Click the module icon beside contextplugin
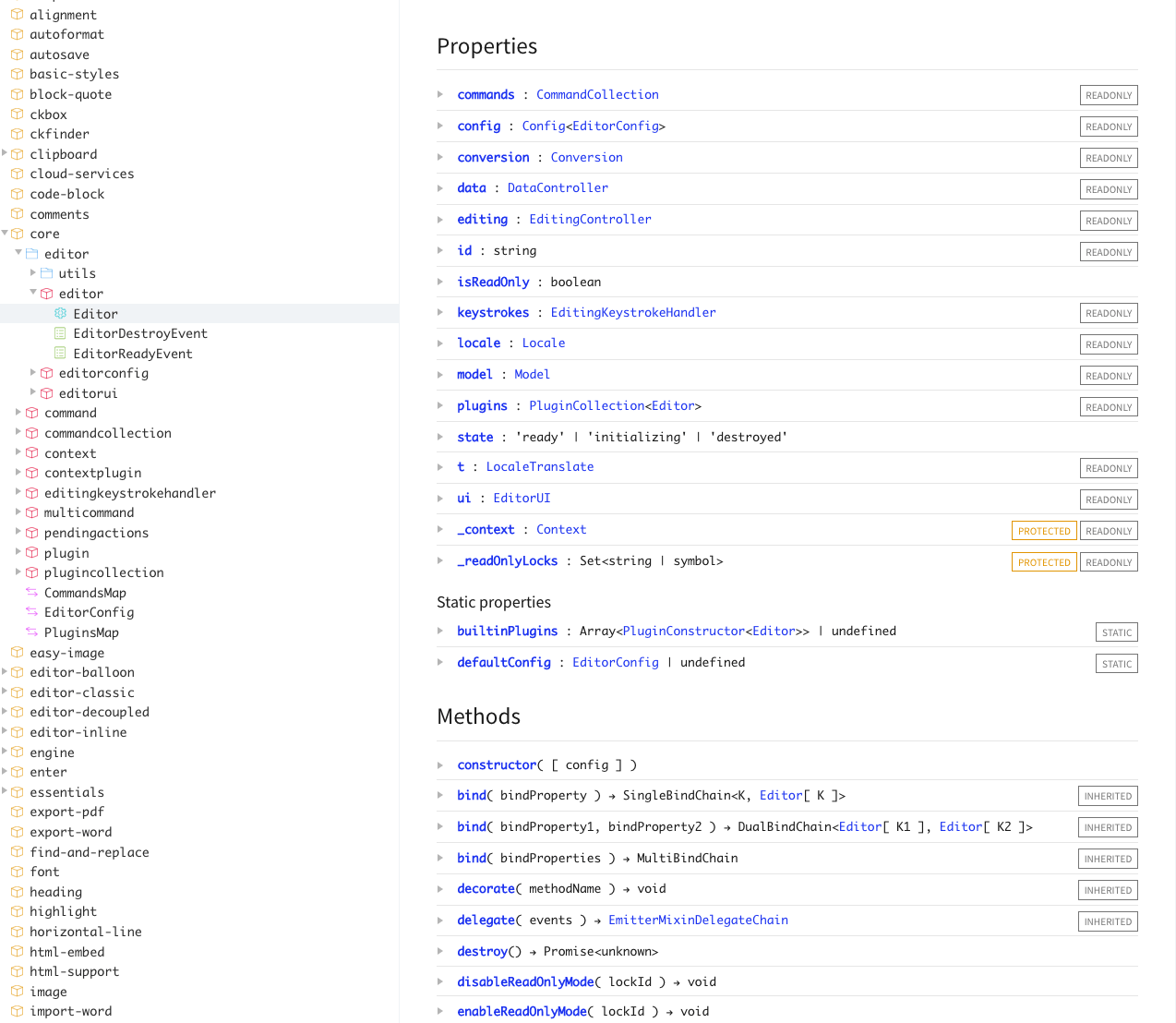 31,473
